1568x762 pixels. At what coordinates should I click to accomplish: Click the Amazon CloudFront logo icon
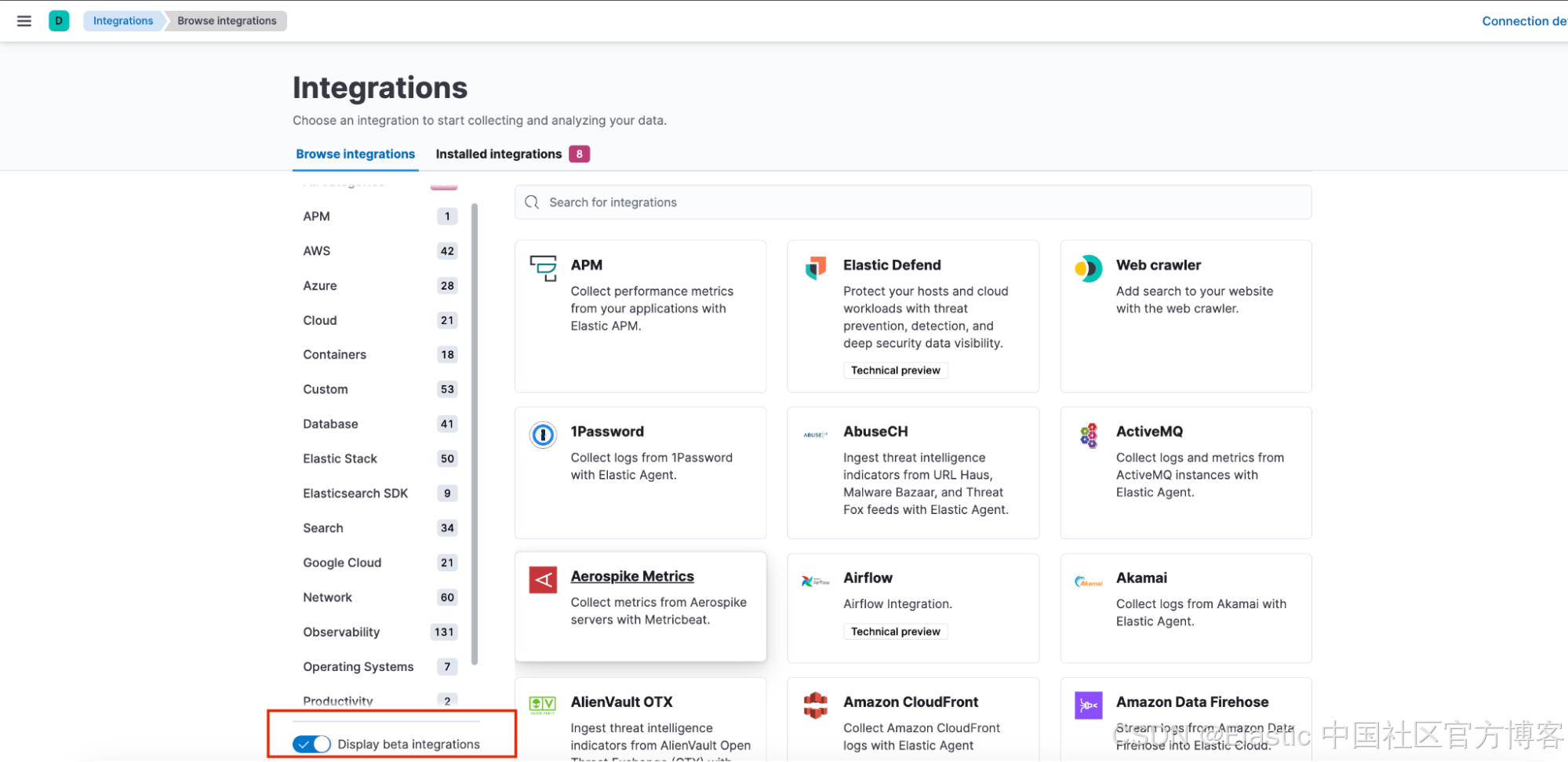tap(816, 705)
